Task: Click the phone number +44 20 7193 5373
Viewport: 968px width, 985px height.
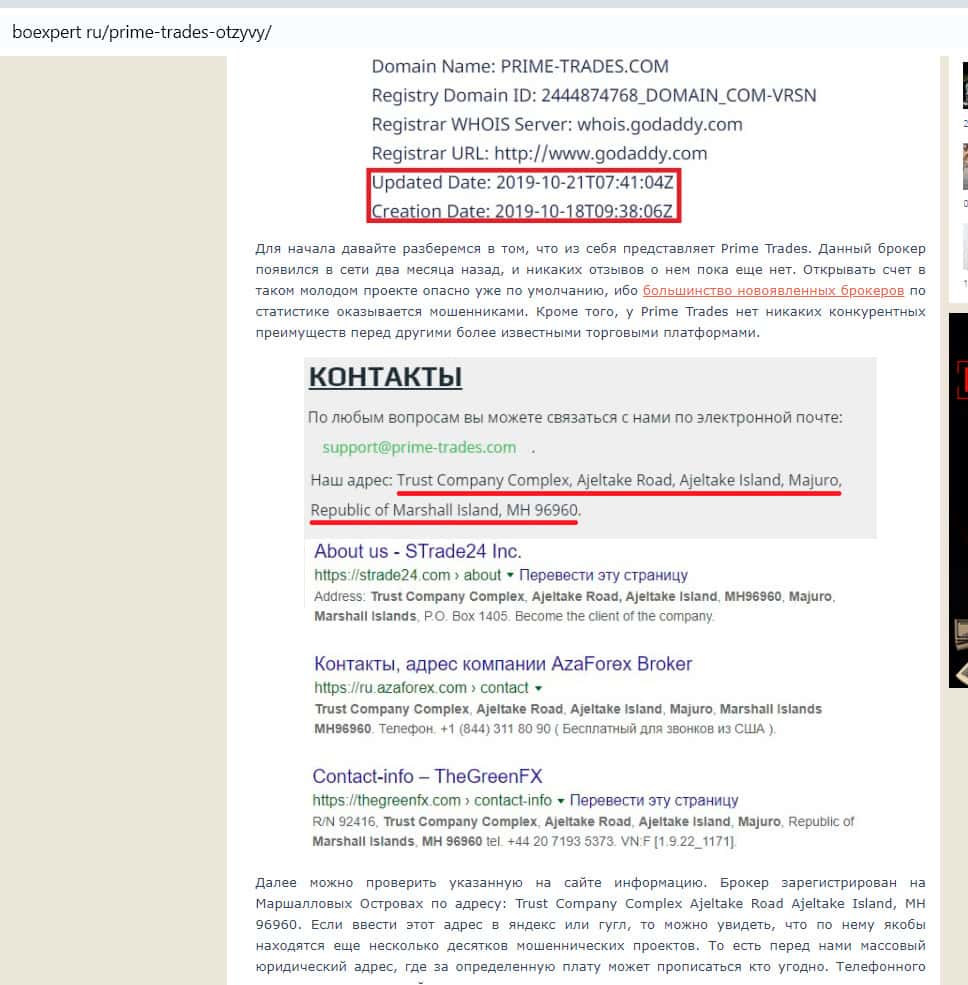Action: pos(562,841)
